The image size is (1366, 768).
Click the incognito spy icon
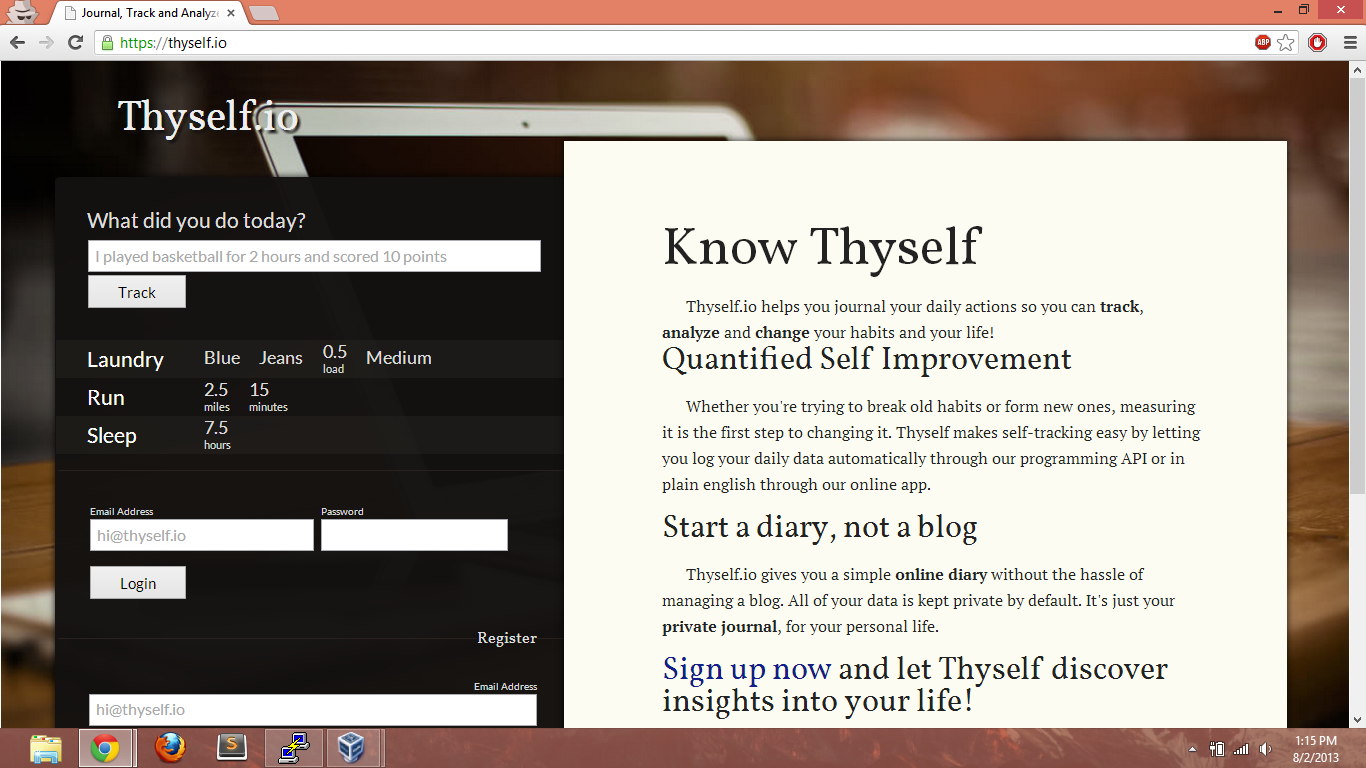(23, 12)
